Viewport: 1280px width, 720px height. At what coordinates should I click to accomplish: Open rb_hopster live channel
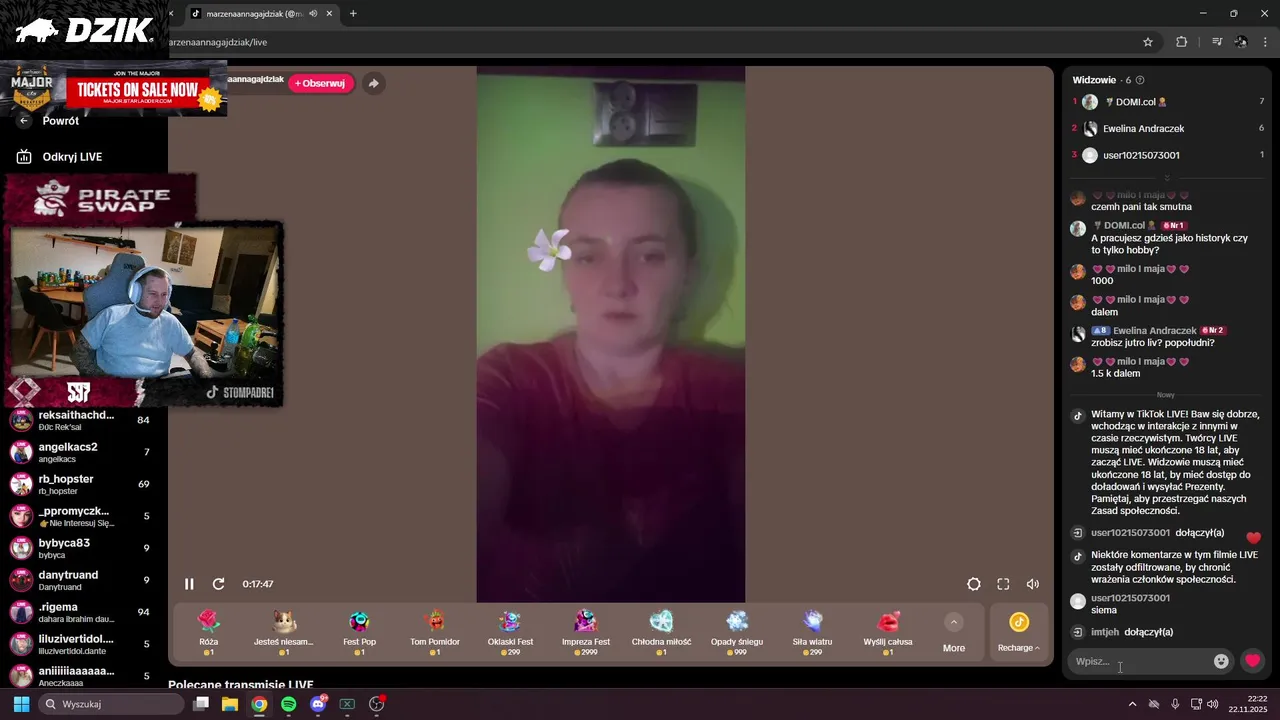click(80, 484)
